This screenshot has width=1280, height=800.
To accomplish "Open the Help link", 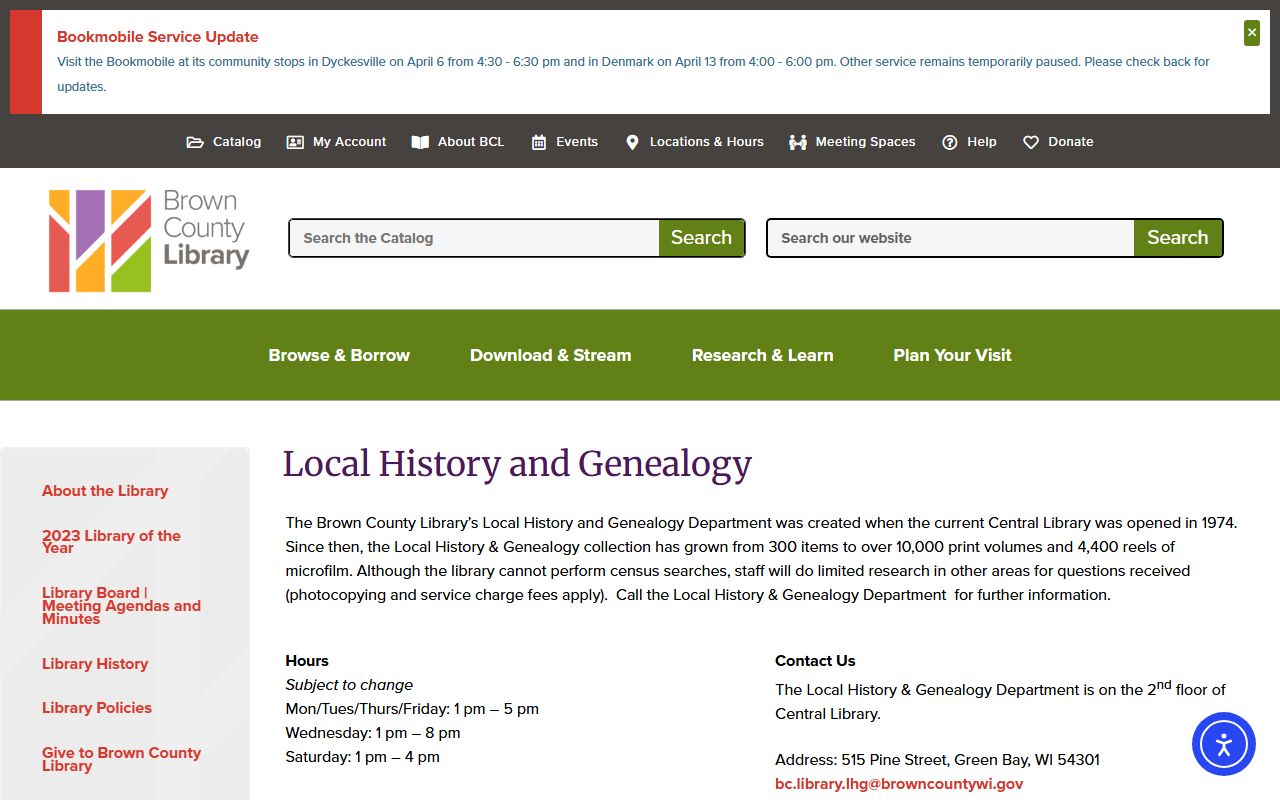I will pos(982,142).
